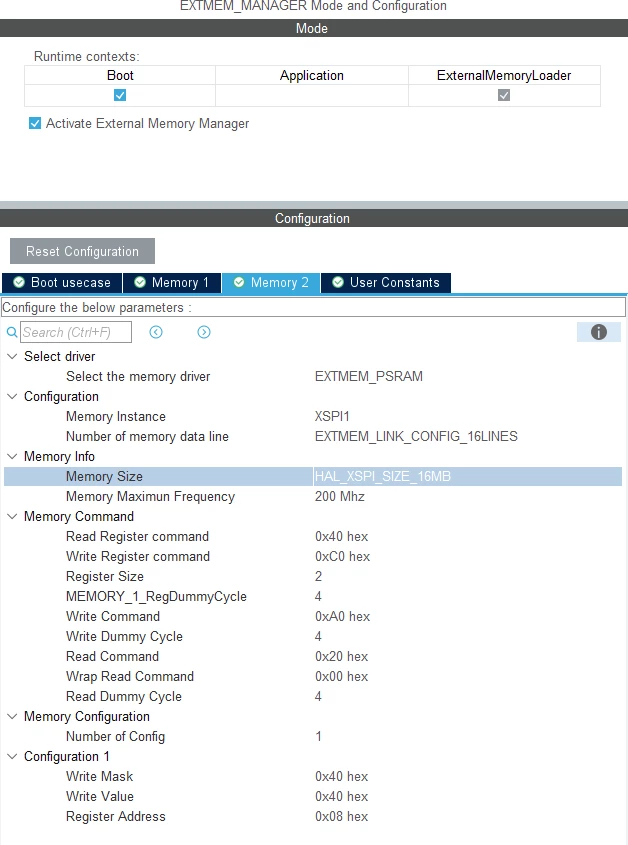Select the HAL_XSPI_SIZE_16MB memory size value
Screen dimensions: 628x845
383,476
